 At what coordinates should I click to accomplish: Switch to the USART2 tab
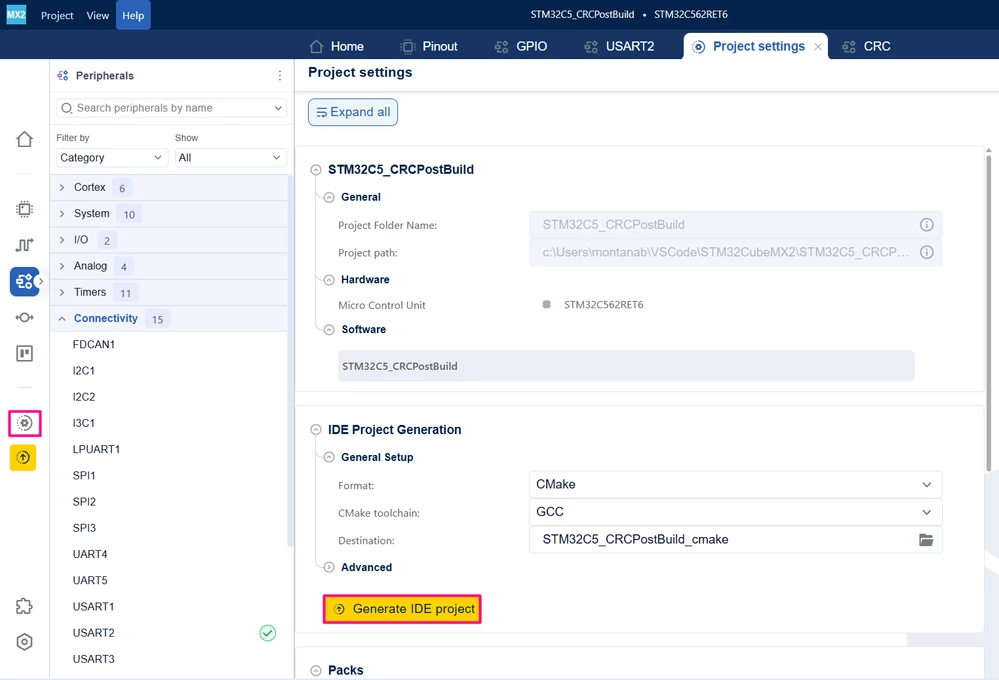619,47
